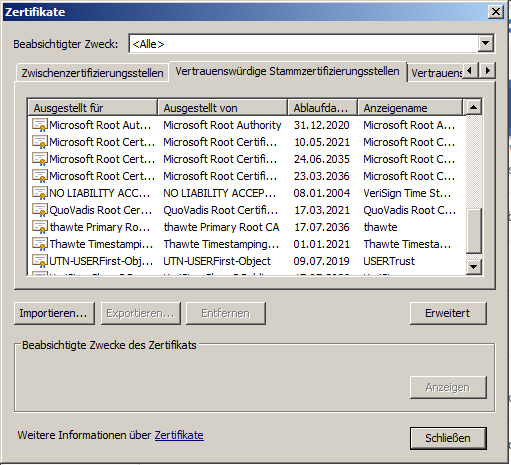Open Erweitert options

click(448, 313)
